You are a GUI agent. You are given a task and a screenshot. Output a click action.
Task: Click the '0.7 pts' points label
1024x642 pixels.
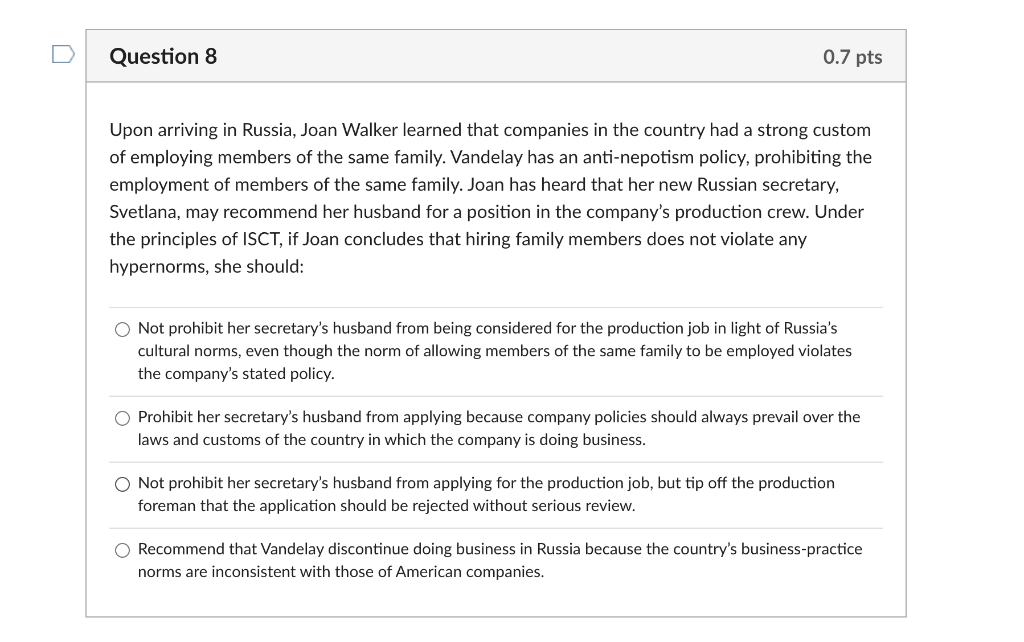click(x=852, y=57)
